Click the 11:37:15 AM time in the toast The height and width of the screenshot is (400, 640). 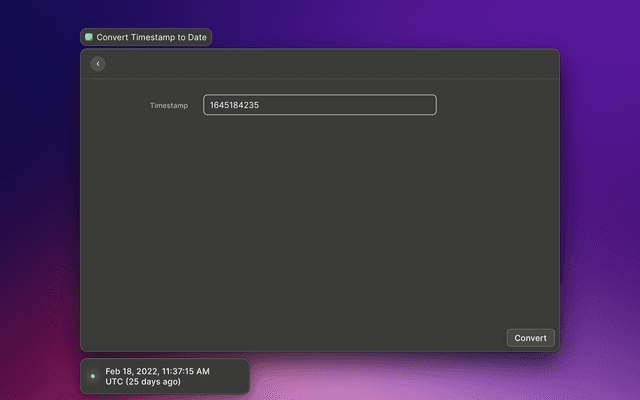186,371
